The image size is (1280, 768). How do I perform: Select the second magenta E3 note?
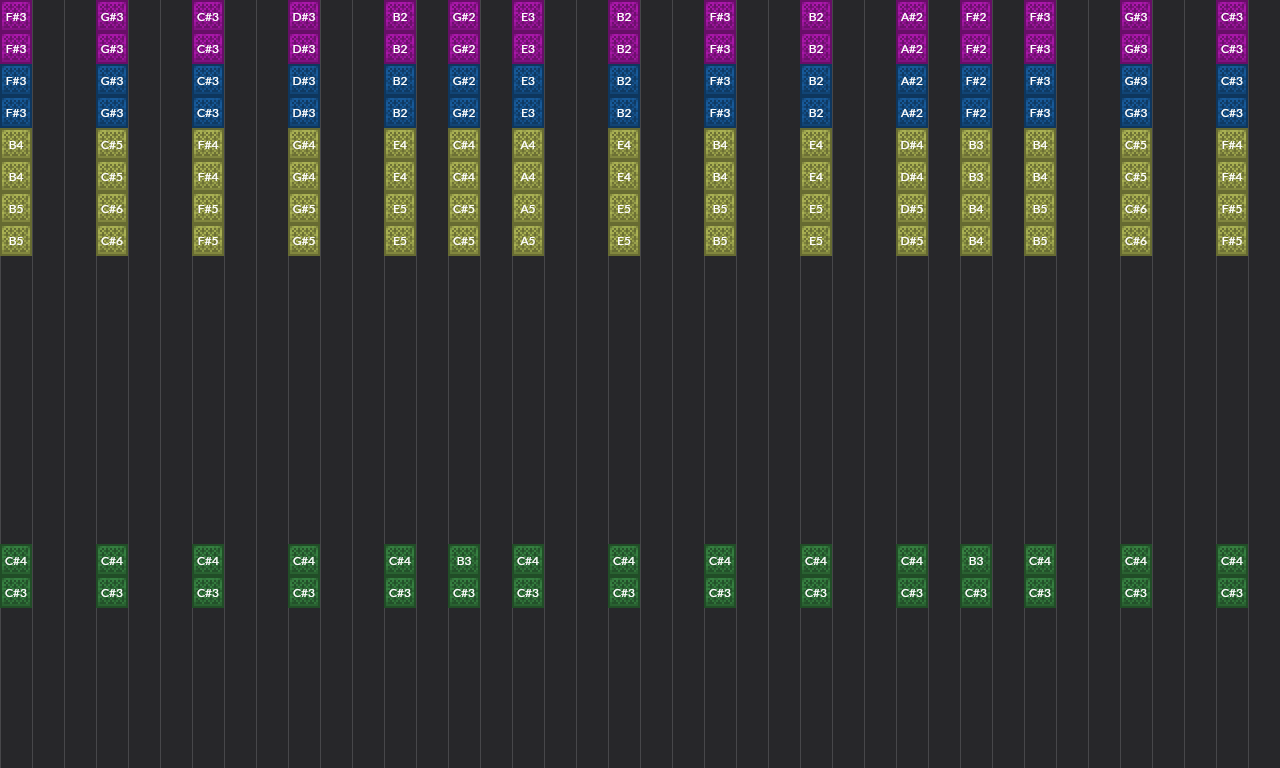528,49
